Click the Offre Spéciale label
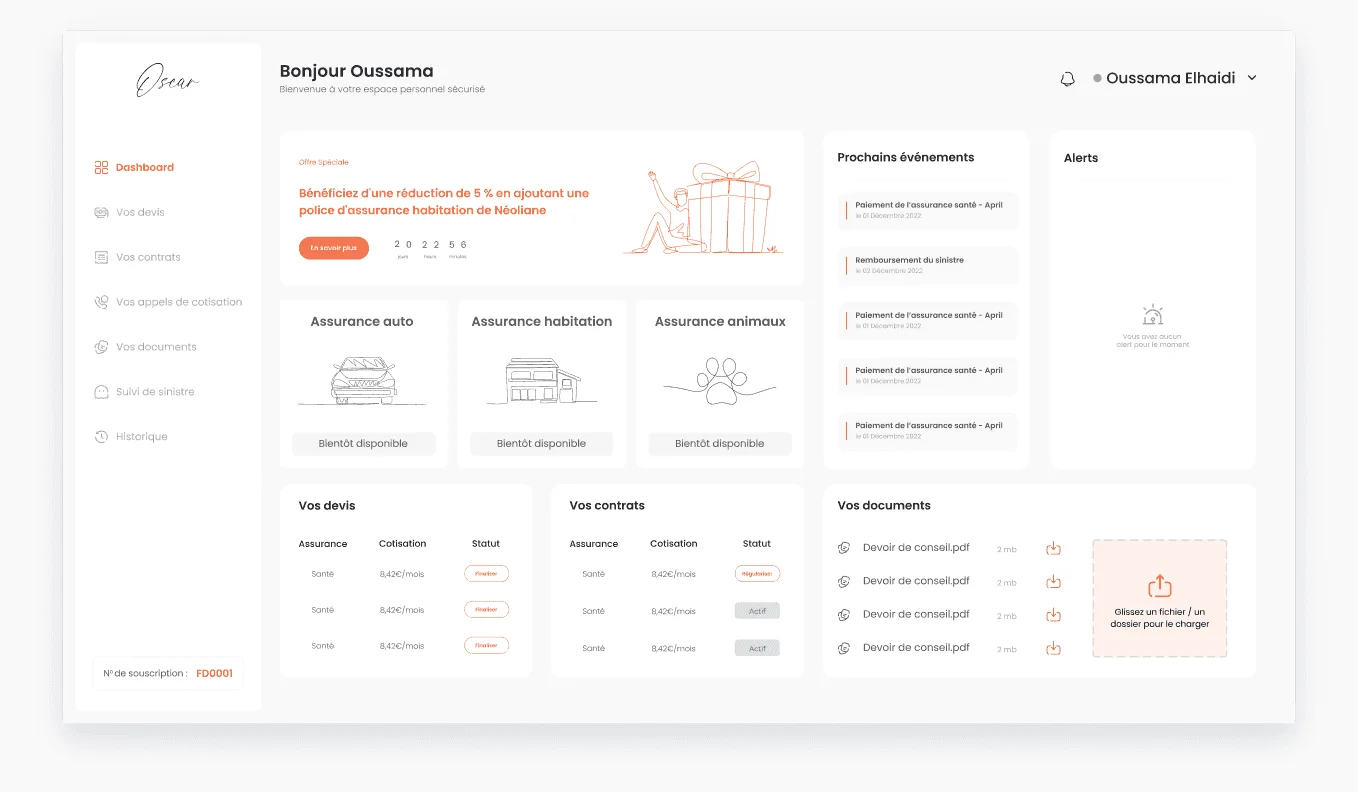The image size is (1358, 792). [324, 162]
